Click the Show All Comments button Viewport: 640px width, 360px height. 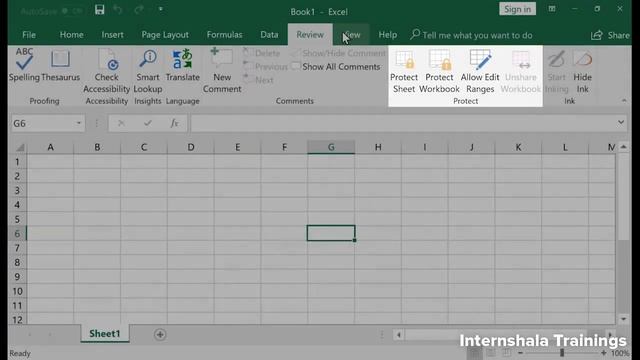tap(336, 67)
